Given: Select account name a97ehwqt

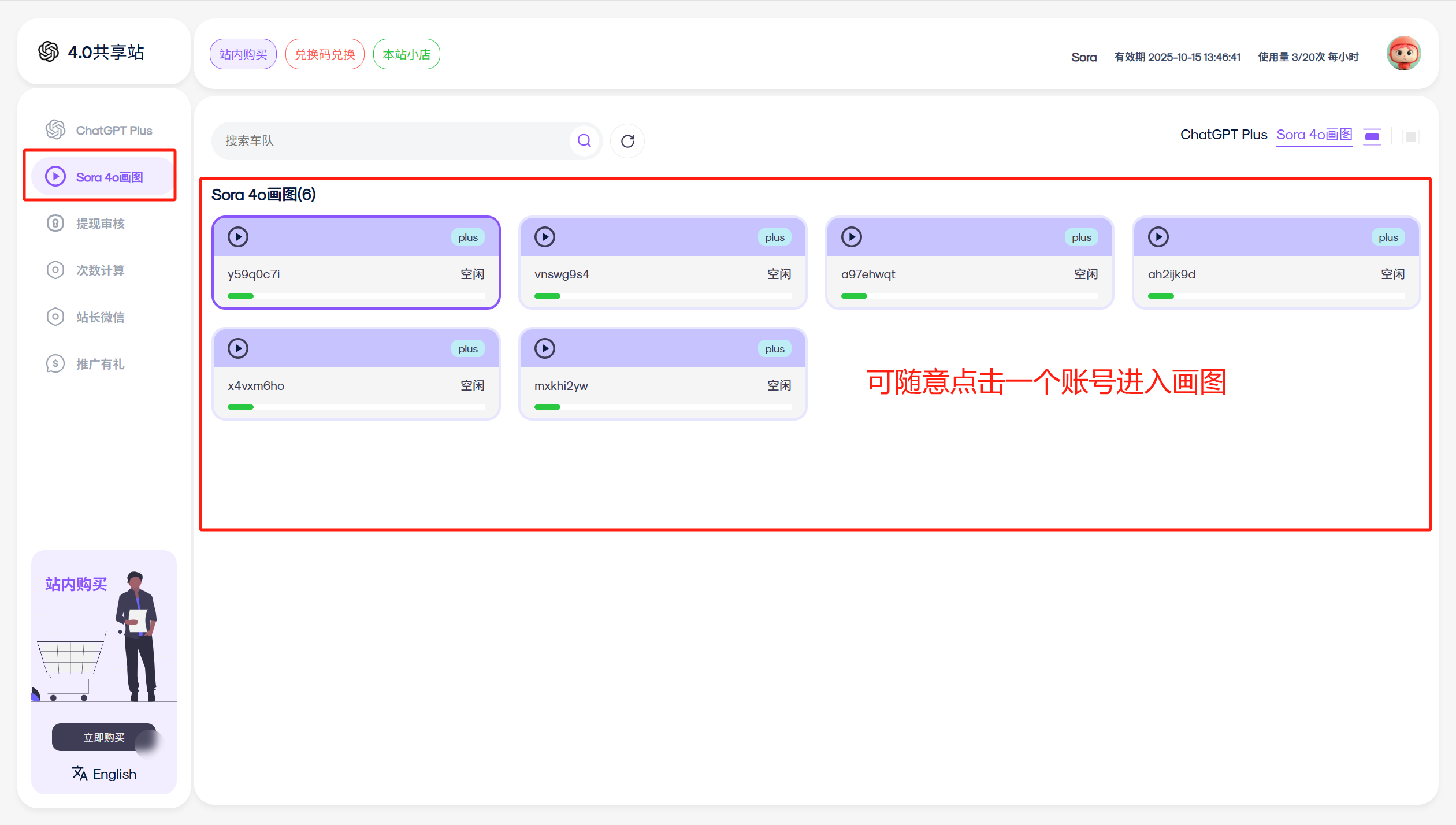Looking at the screenshot, I should [x=868, y=274].
